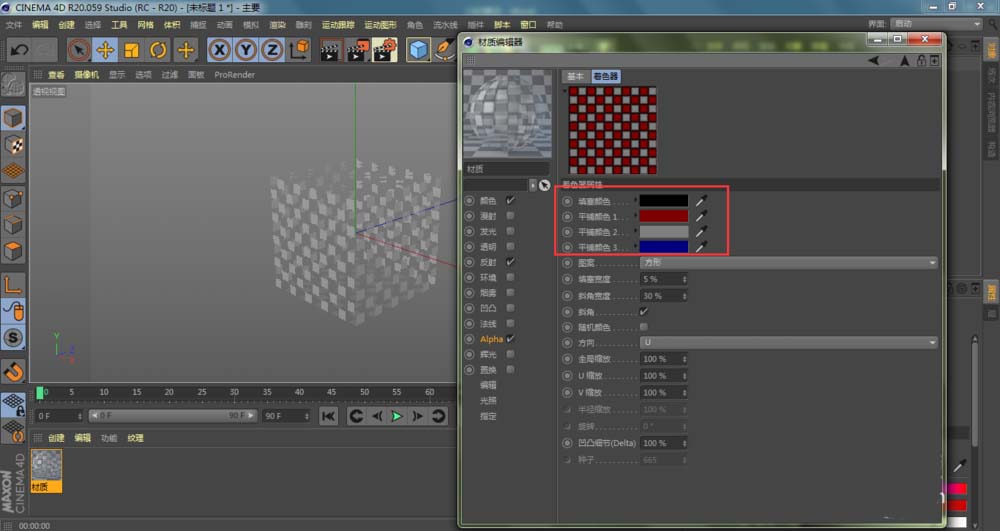Open the 创建 menu in the main menu bar
Viewport: 1000px width, 531px height.
point(66,25)
